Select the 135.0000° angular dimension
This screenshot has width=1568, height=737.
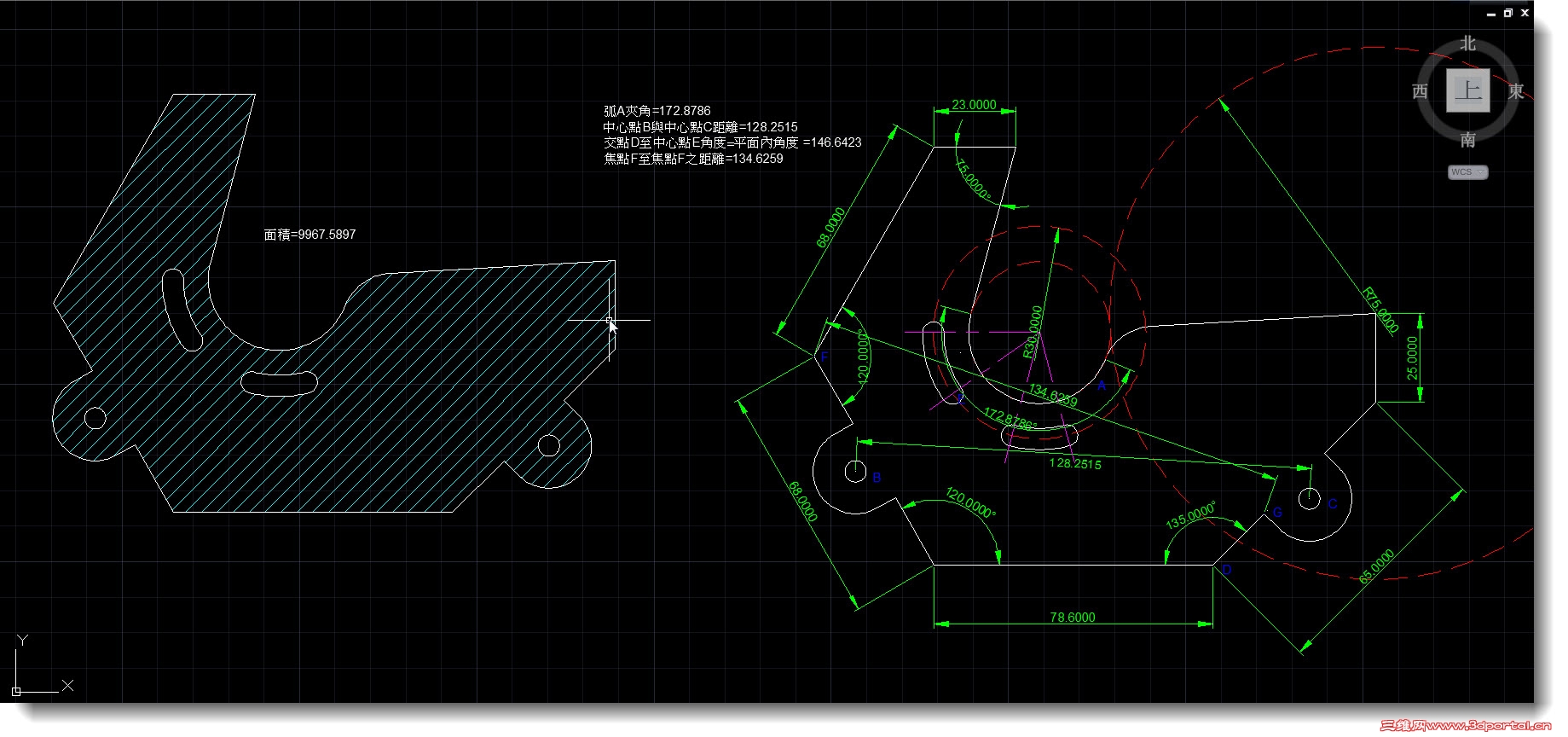(1191, 515)
